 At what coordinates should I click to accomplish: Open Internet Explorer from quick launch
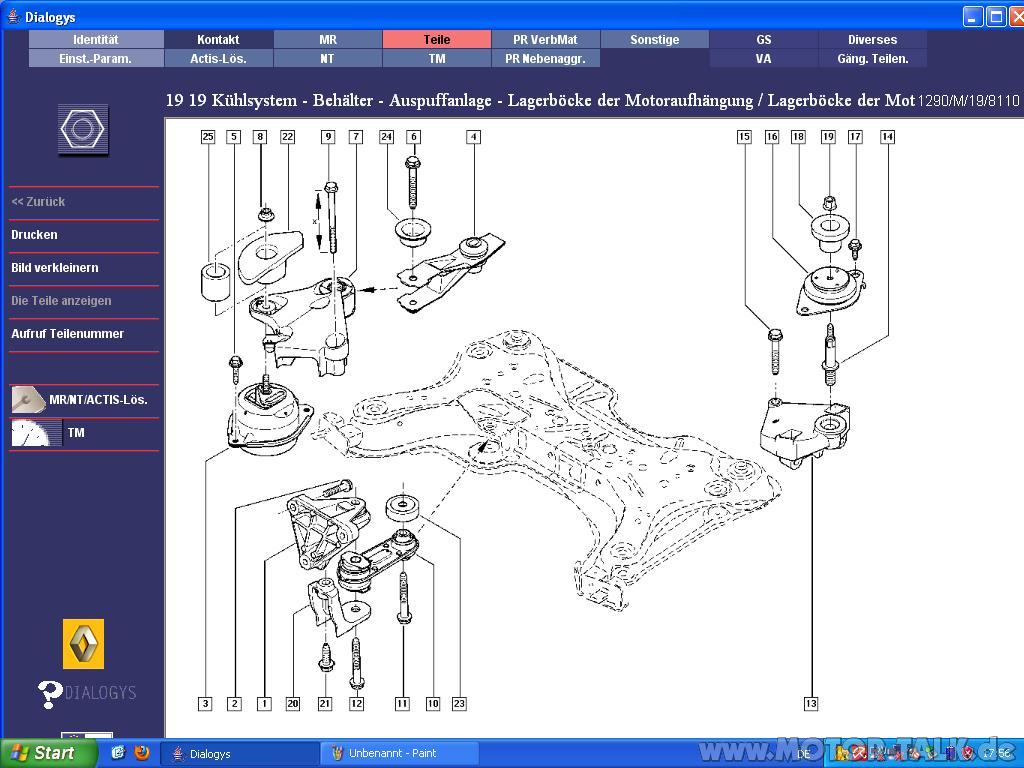click(x=118, y=753)
